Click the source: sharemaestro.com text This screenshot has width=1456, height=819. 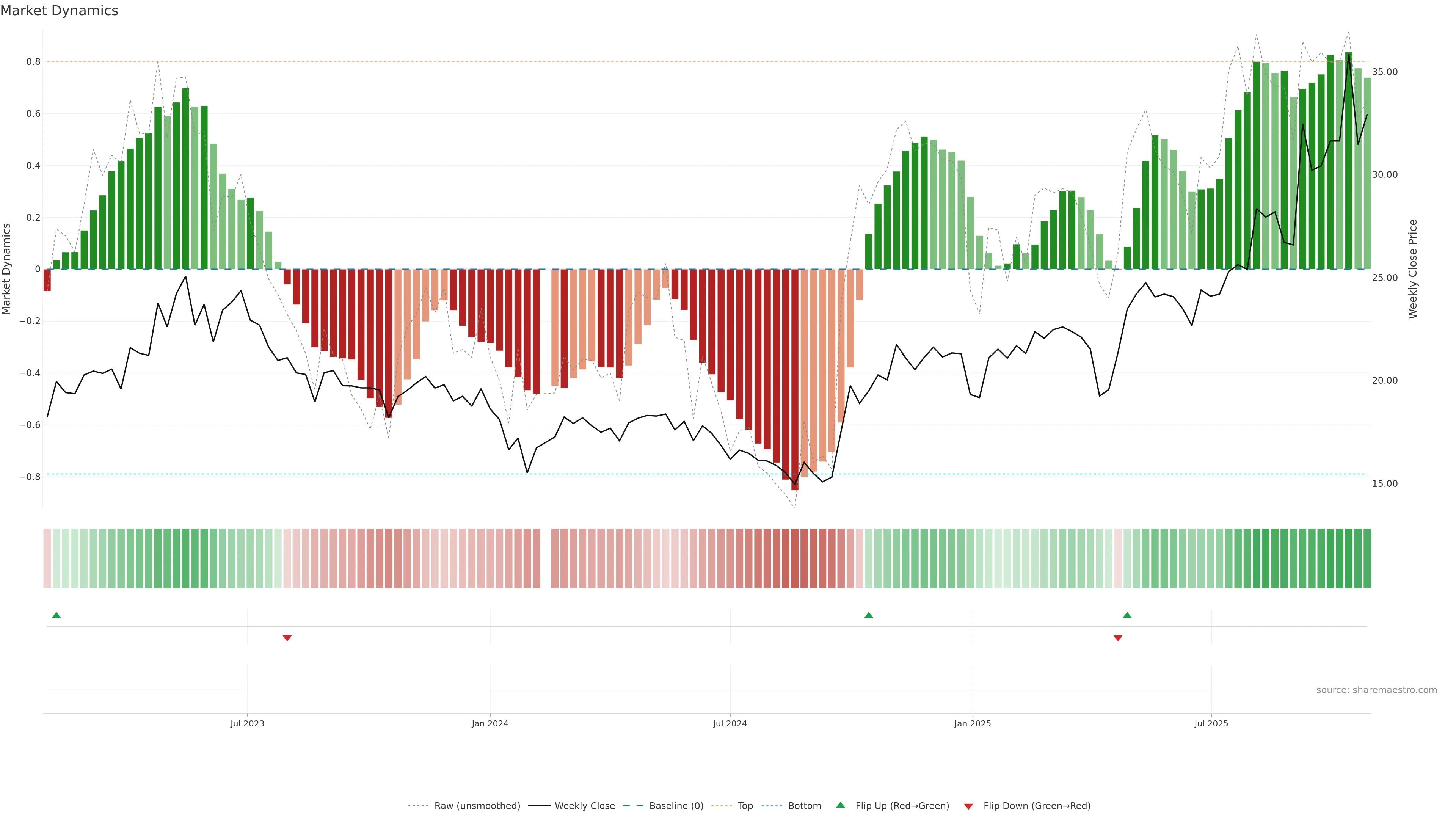coord(1376,690)
